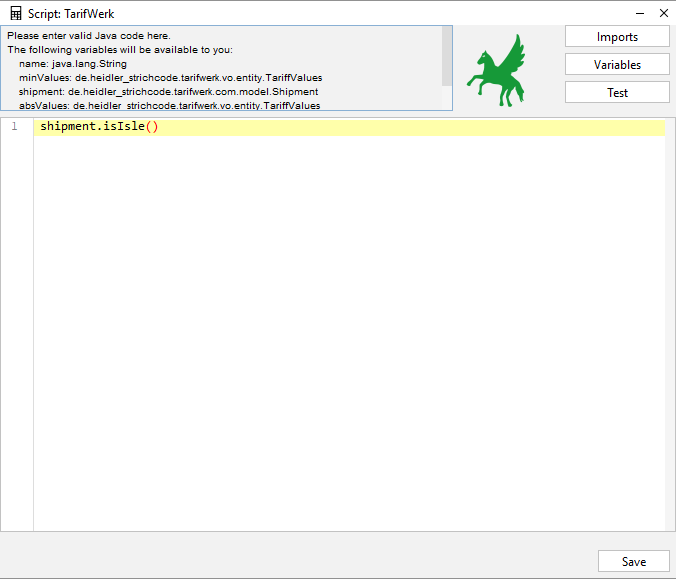Place cursor in the word "shipment"
676x579 pixels.
tap(68, 127)
